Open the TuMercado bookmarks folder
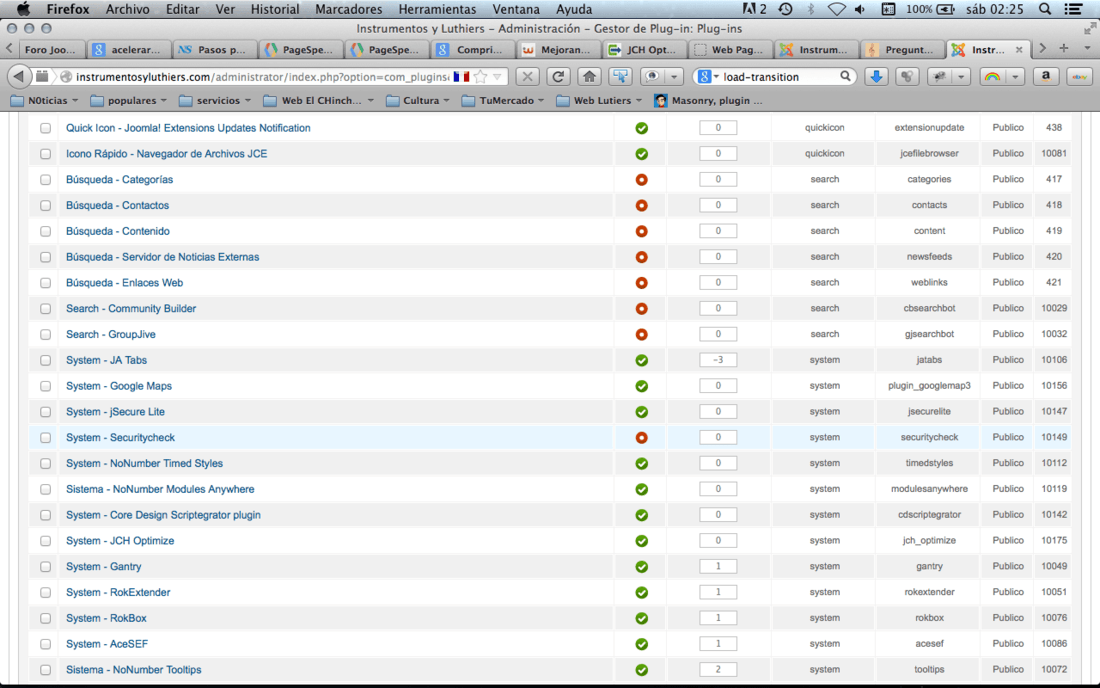1100x688 pixels. click(503, 101)
